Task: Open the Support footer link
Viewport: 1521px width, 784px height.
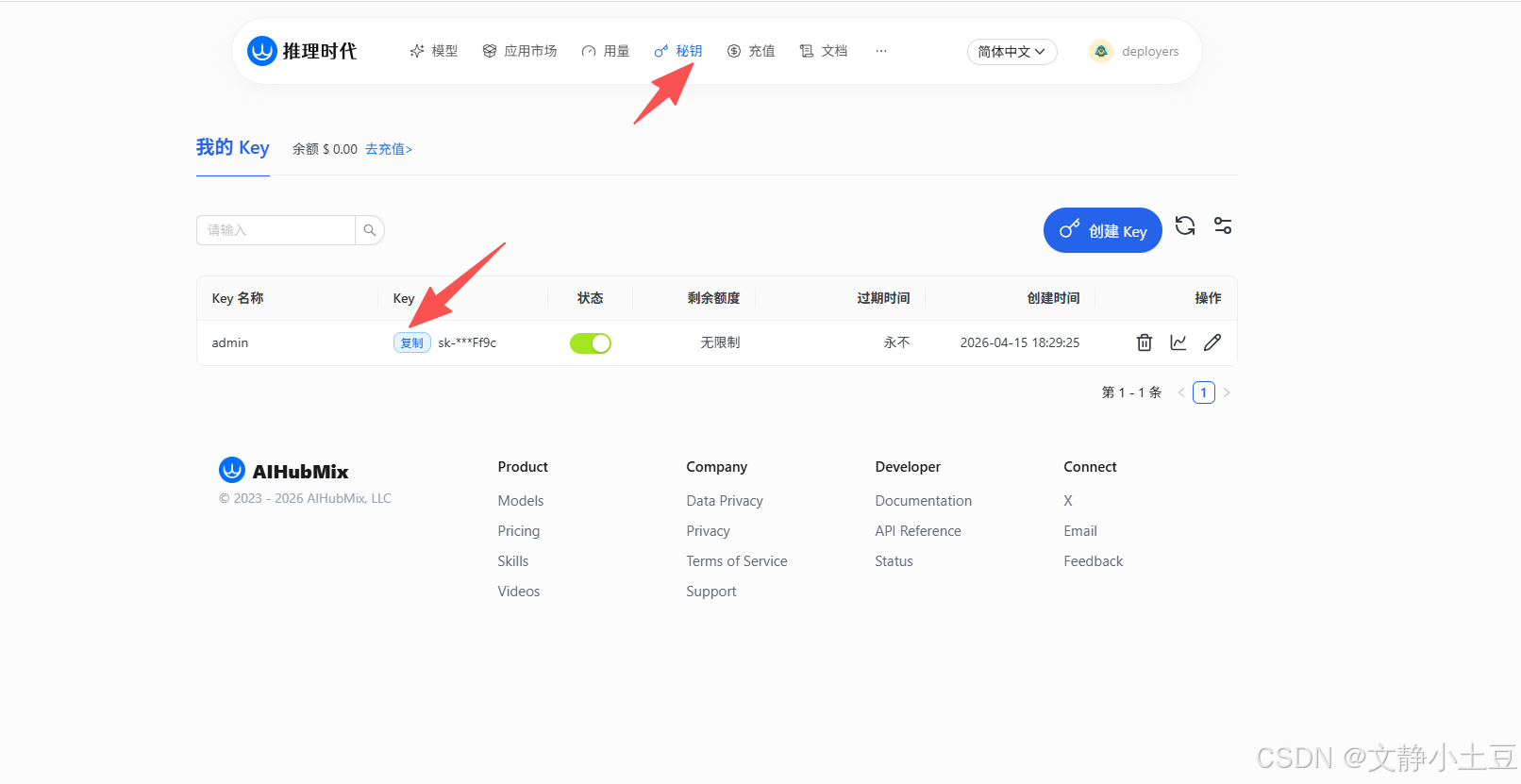Action: (x=711, y=592)
